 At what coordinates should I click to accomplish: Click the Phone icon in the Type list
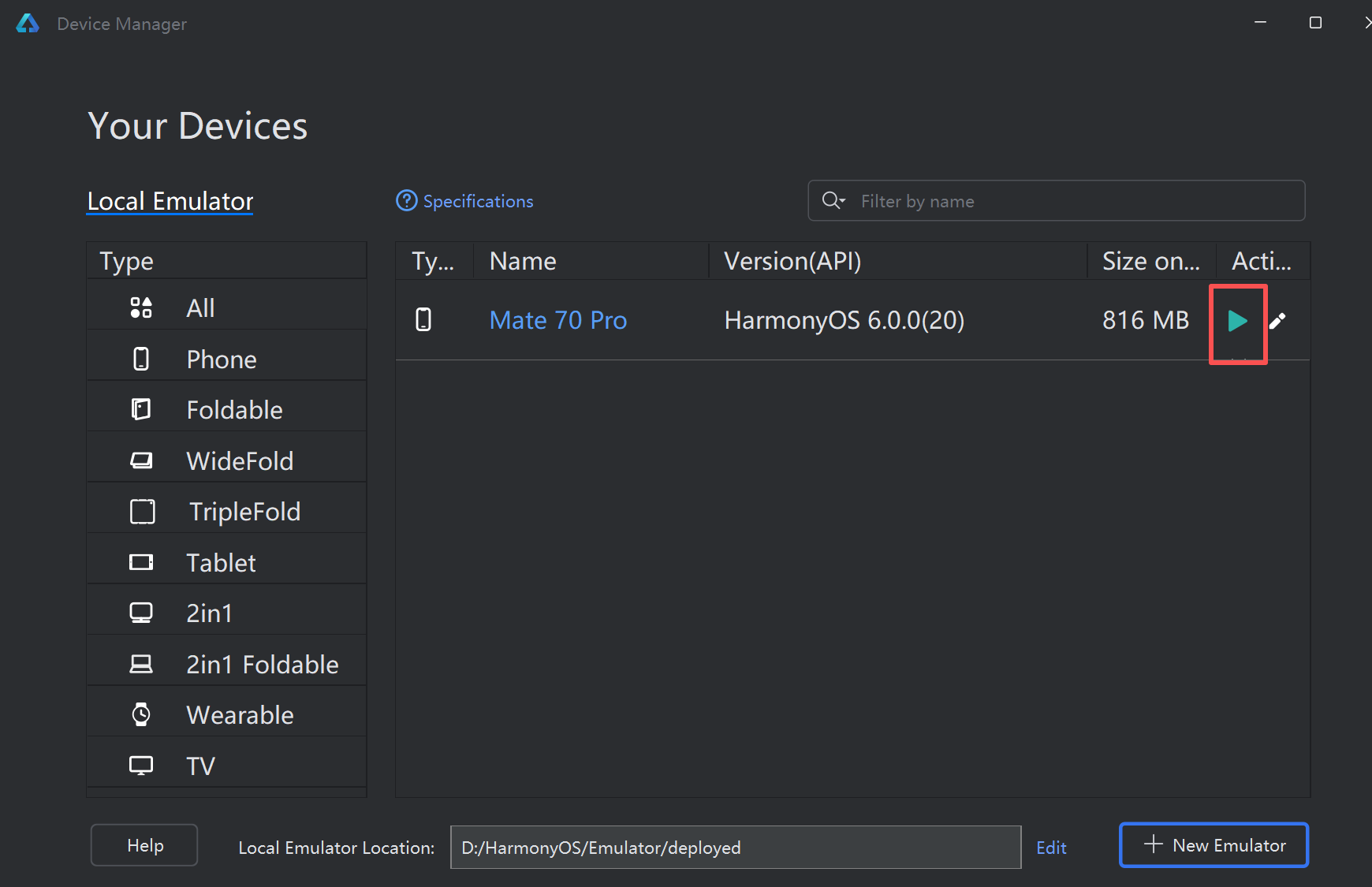pos(141,359)
